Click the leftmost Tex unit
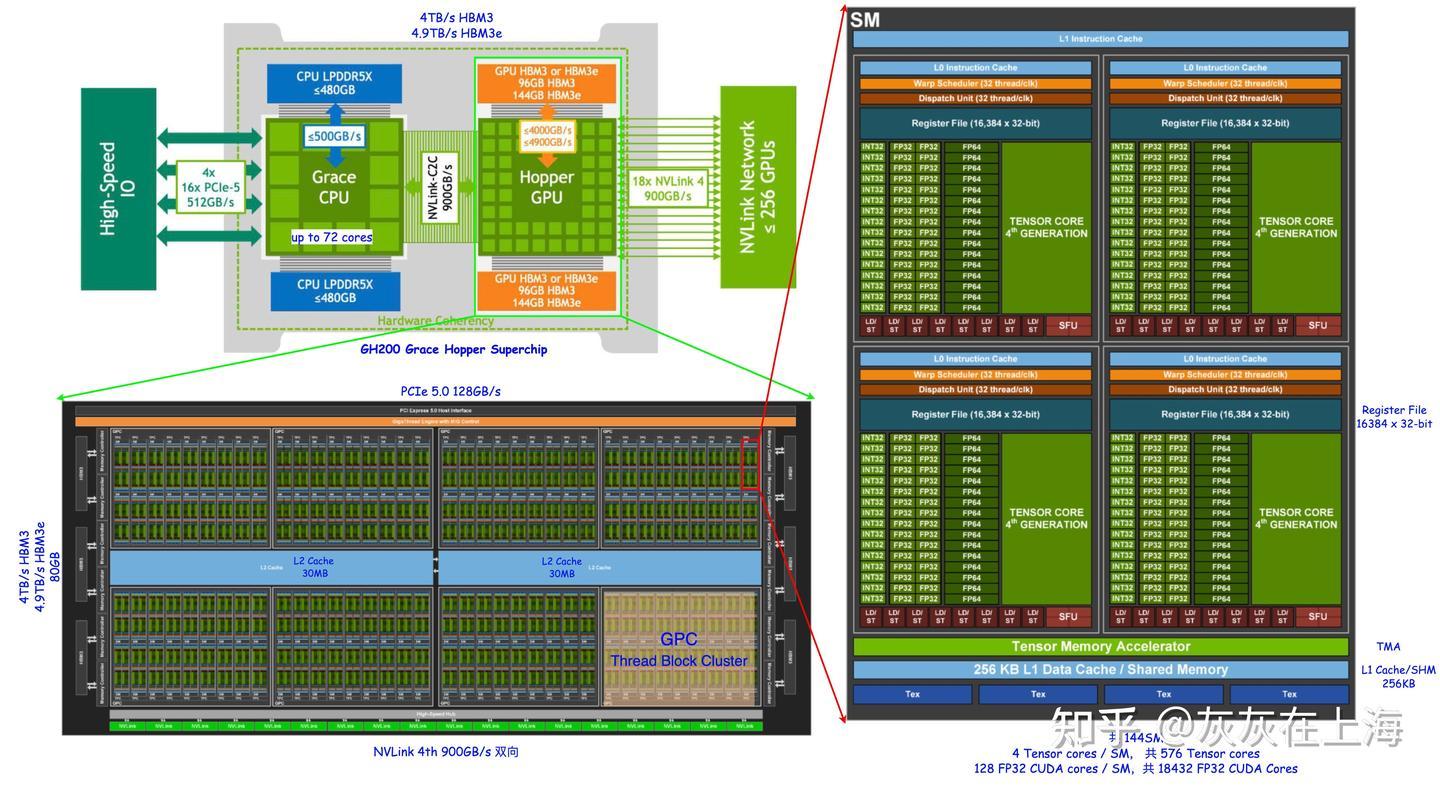 tap(912, 694)
